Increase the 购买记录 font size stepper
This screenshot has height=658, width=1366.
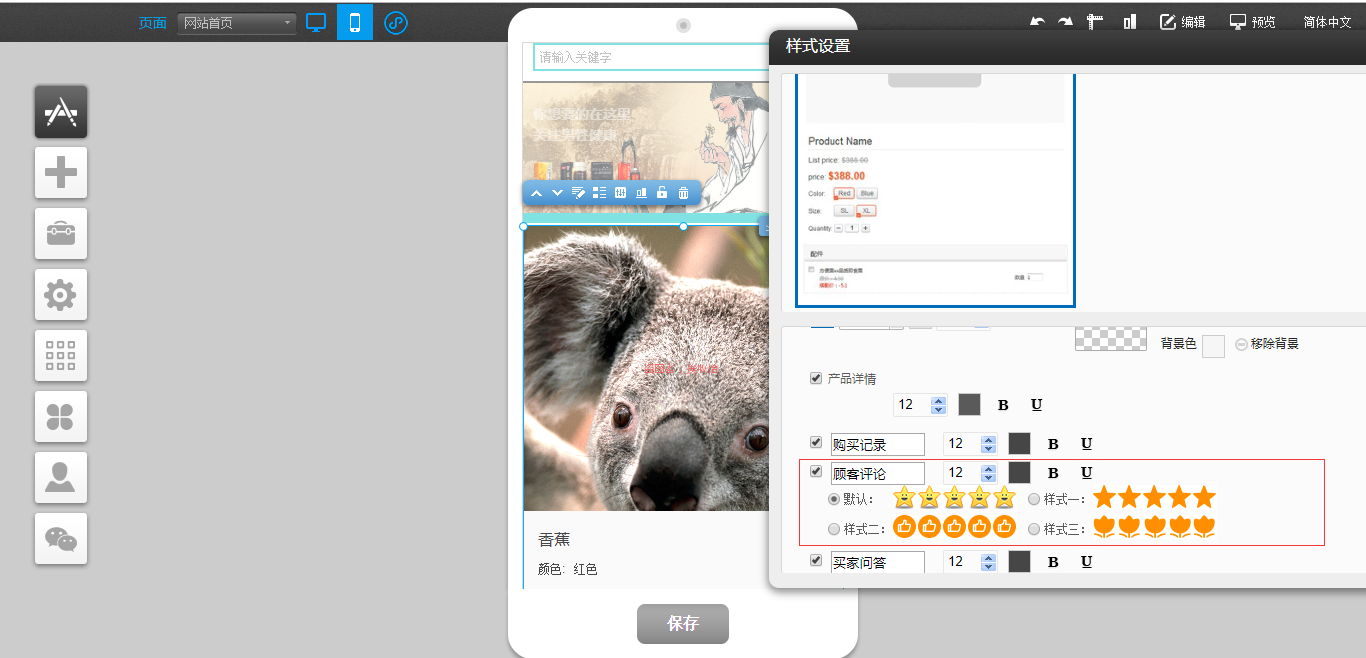[989, 439]
